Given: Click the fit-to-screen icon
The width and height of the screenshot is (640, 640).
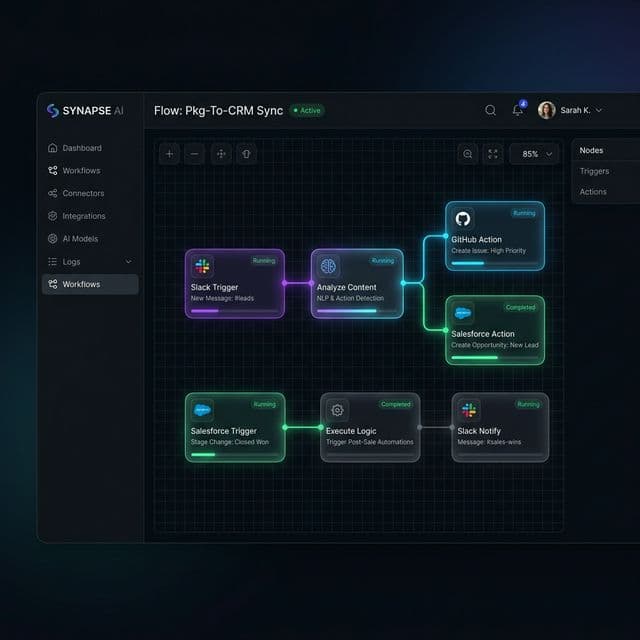Looking at the screenshot, I should coord(493,154).
